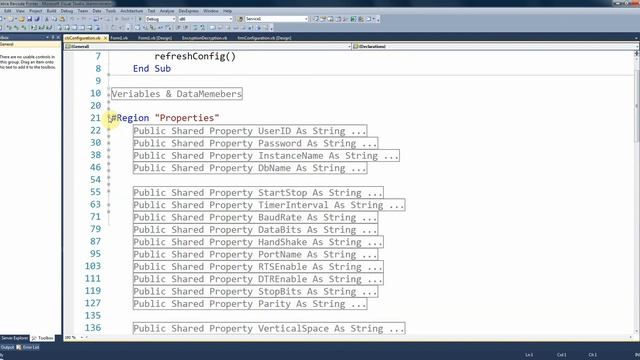Switch to frmConfiguration.vb [Design] tab

click(x=264, y=38)
